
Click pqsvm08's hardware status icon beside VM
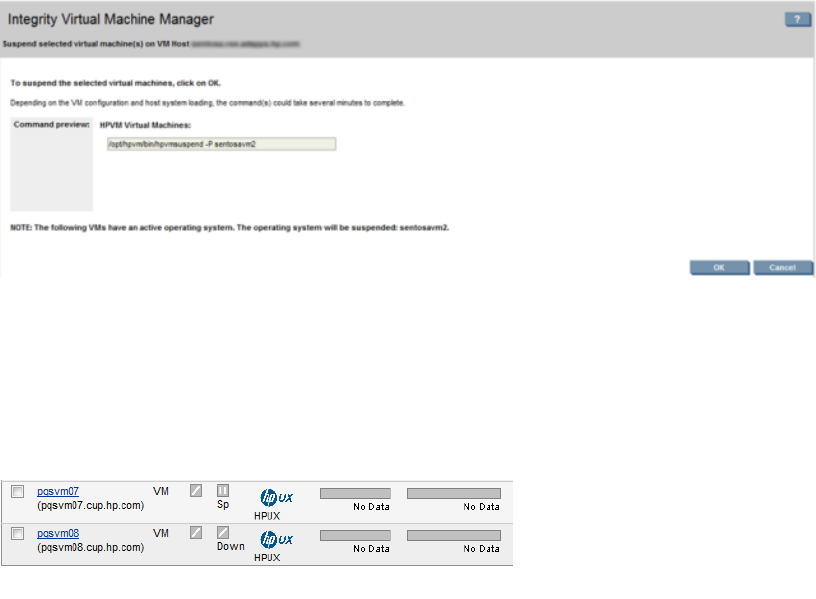pyautogui.click(x=196, y=533)
